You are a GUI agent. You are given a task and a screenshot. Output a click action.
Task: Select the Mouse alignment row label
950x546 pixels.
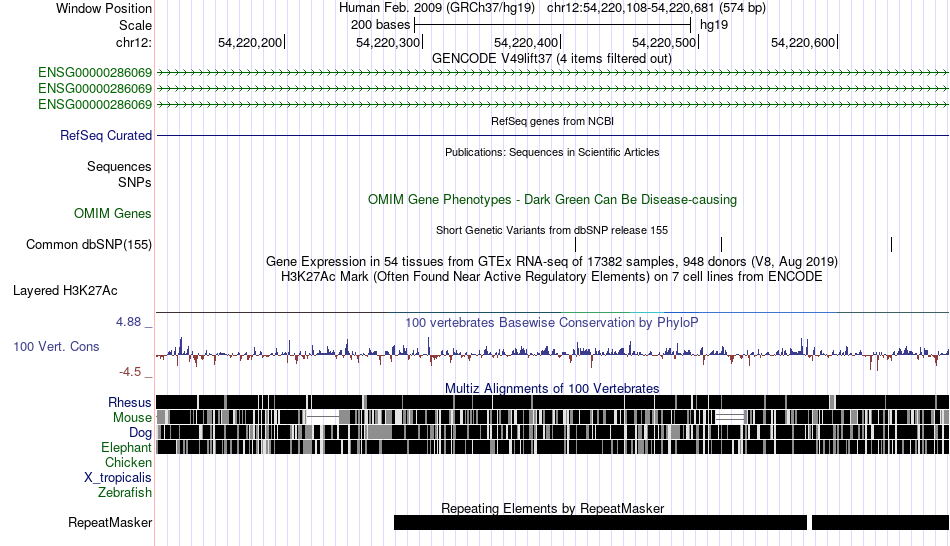pyautogui.click(x=132, y=418)
